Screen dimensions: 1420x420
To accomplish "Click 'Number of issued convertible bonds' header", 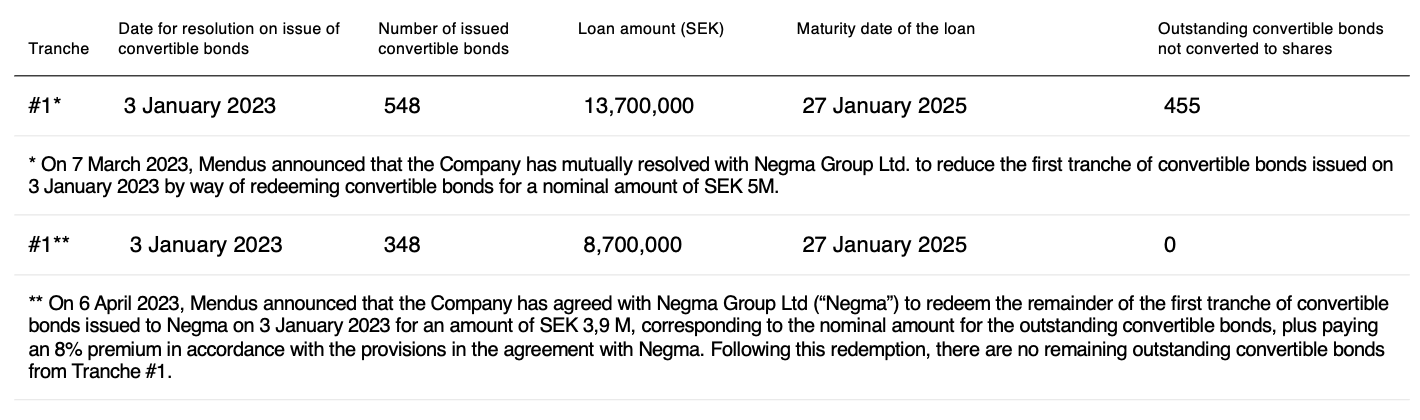I will pos(443,38).
